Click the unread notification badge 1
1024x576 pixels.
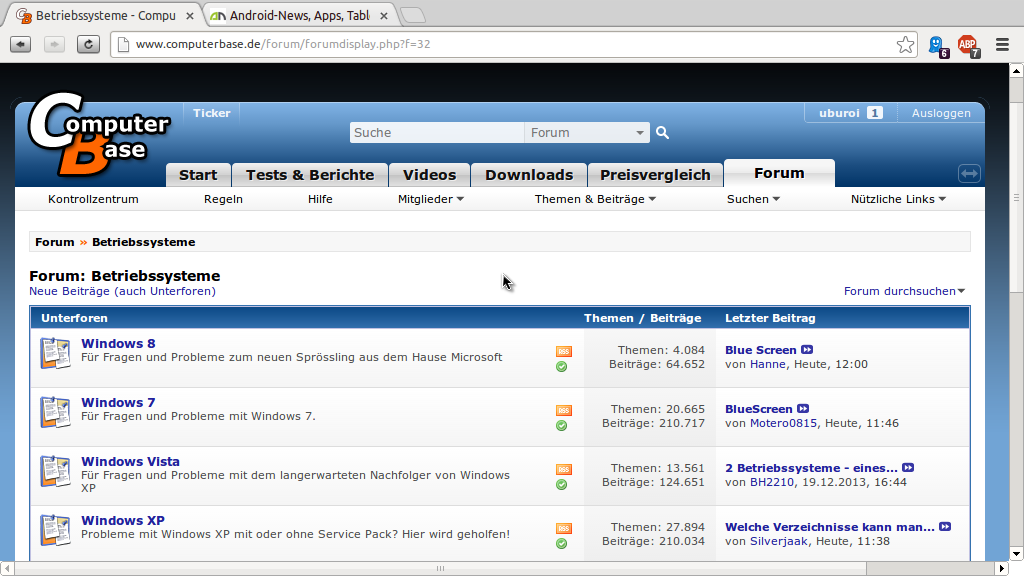tap(874, 113)
